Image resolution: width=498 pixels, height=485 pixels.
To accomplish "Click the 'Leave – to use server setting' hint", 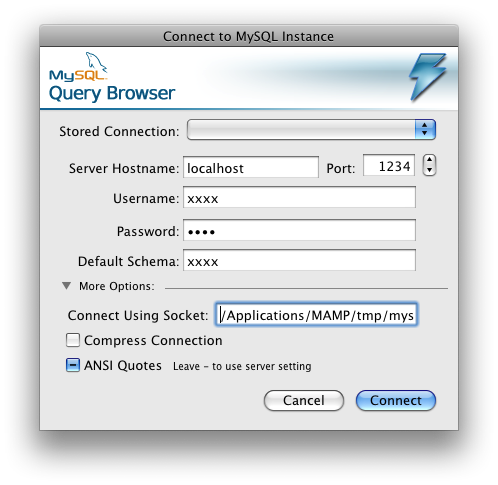I will [x=242, y=366].
